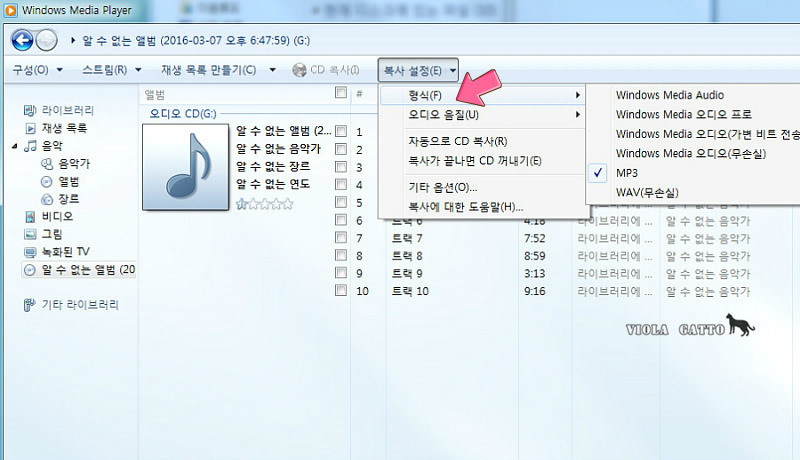Click duration 7:52 cell

535,238
